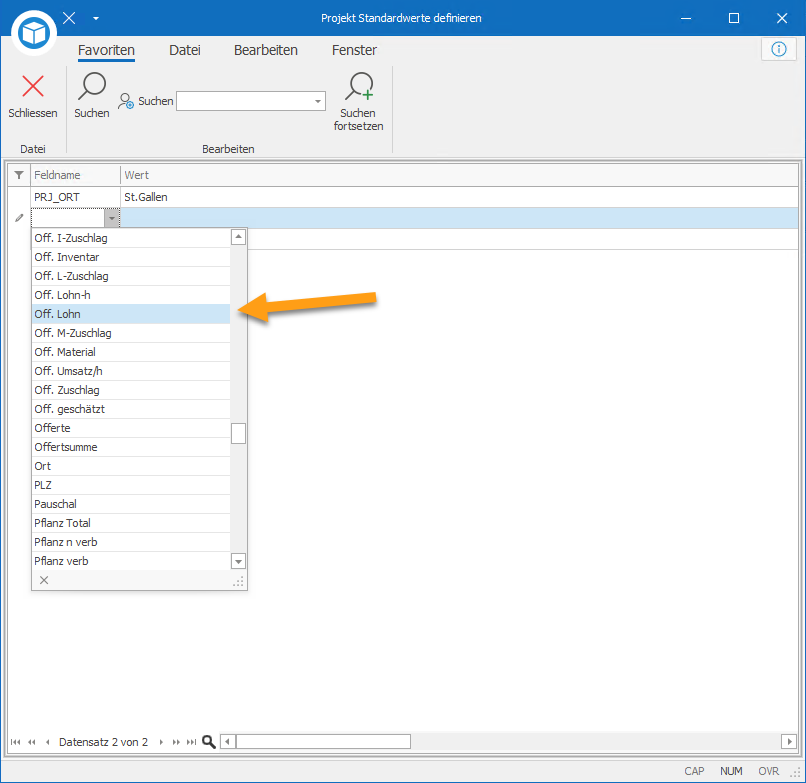
Task: Click the filter funnel icon in grid header
Action: coord(19,175)
